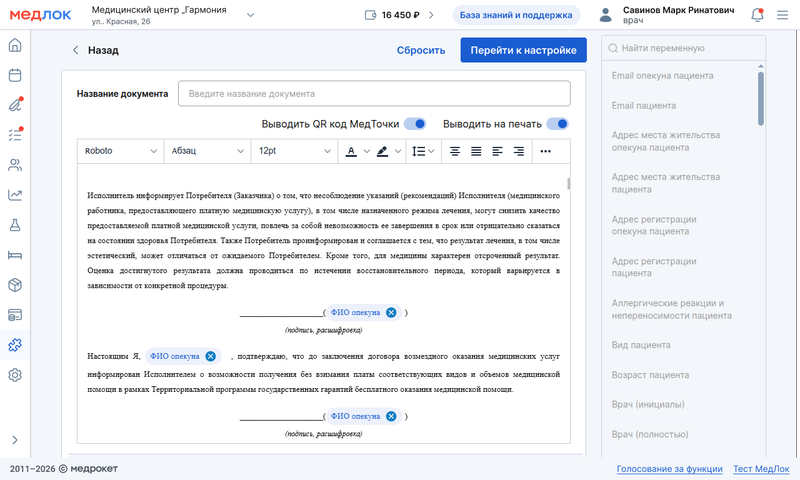Viewport: 800px width, 480px height.
Task: Select variable Адрес места жительства опекуна пациента
Action: [x=666, y=141]
